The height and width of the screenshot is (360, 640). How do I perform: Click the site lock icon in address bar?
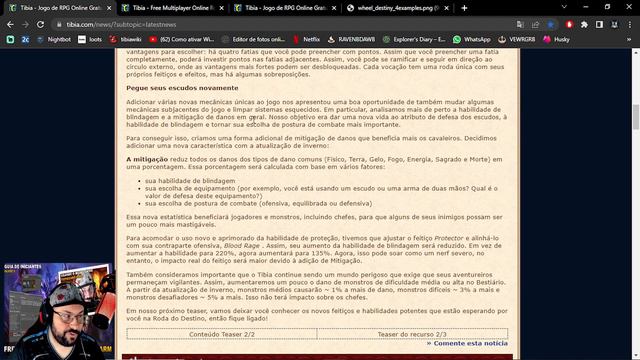[x=59, y=24]
